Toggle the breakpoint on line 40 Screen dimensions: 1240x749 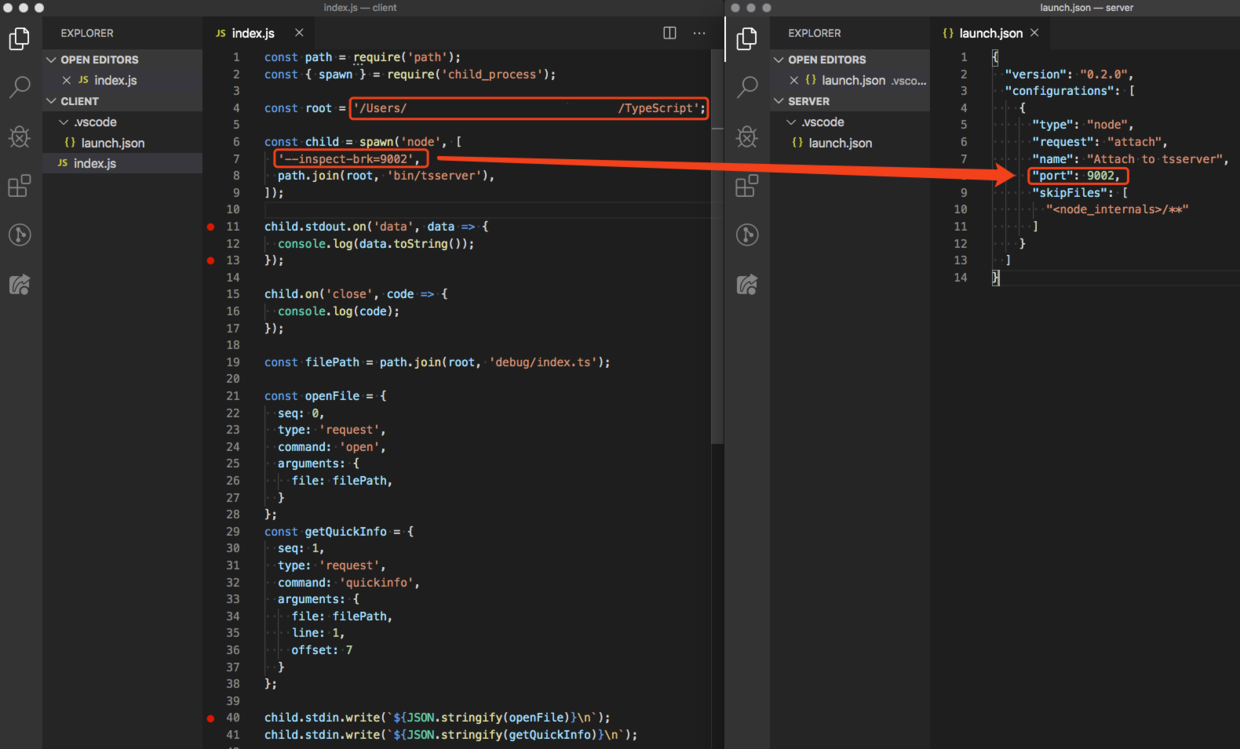tap(210, 717)
